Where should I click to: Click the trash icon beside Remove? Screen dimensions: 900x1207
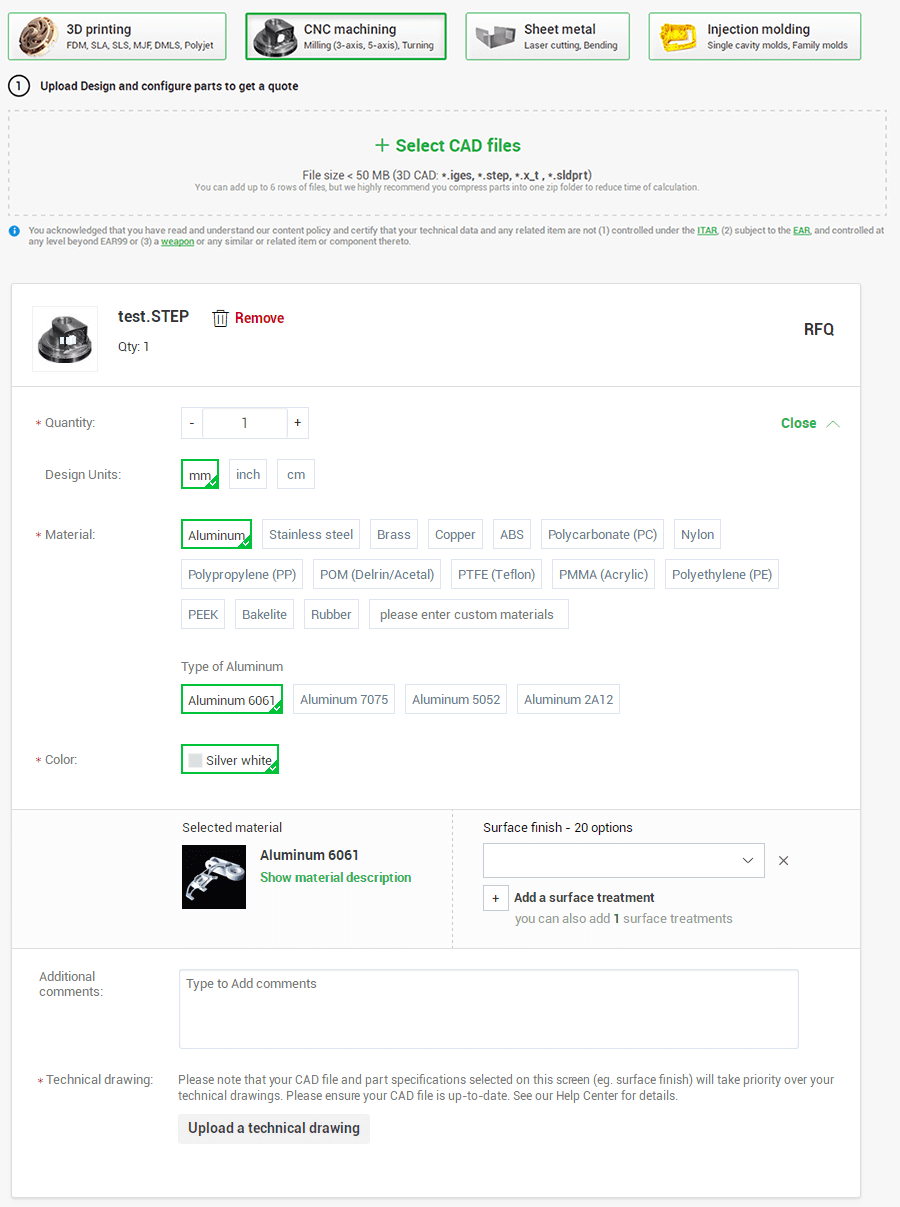tap(220, 318)
